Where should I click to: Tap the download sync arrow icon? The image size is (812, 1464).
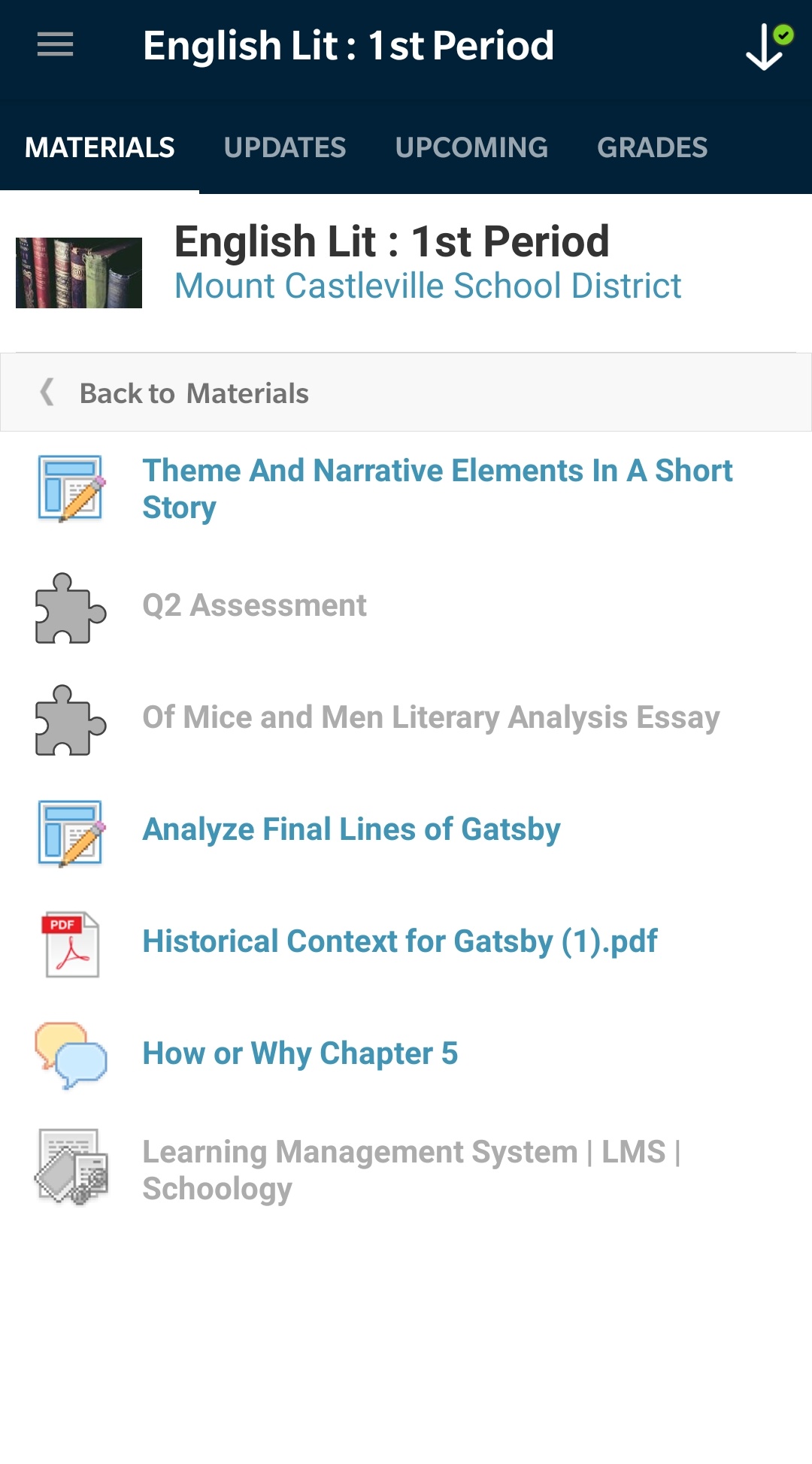(x=766, y=47)
